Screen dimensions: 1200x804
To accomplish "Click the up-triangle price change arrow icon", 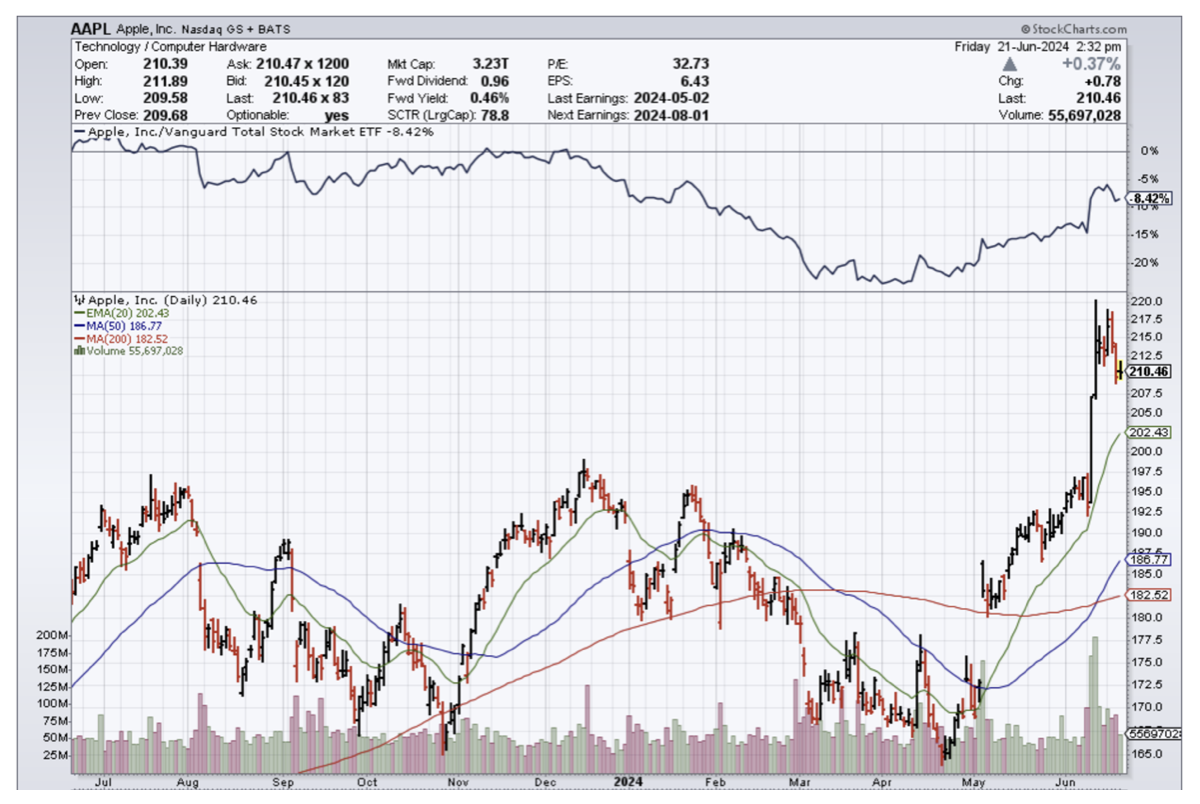I will pyautogui.click(x=1008, y=64).
